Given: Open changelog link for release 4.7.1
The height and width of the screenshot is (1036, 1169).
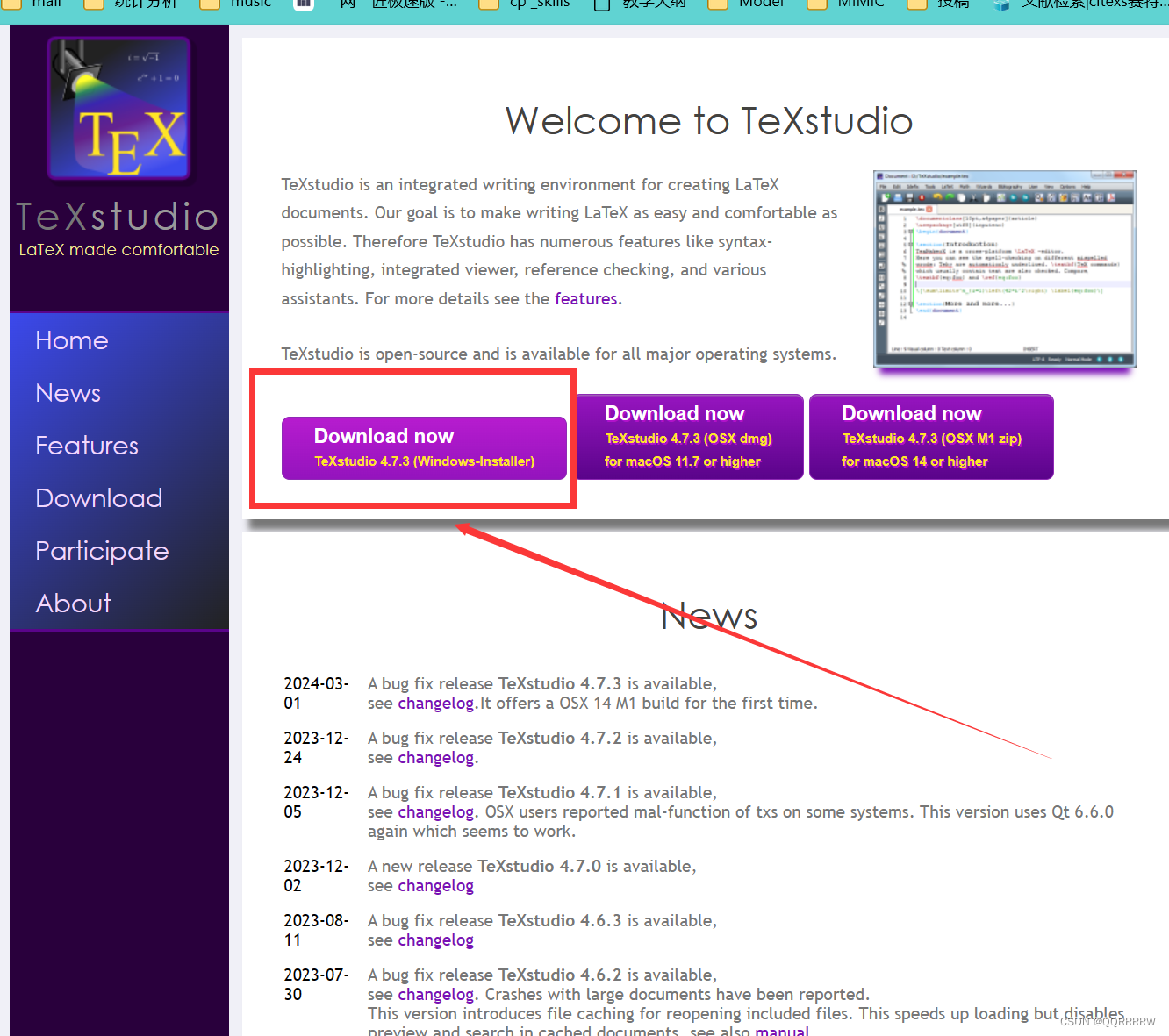Looking at the screenshot, I should click(x=436, y=812).
